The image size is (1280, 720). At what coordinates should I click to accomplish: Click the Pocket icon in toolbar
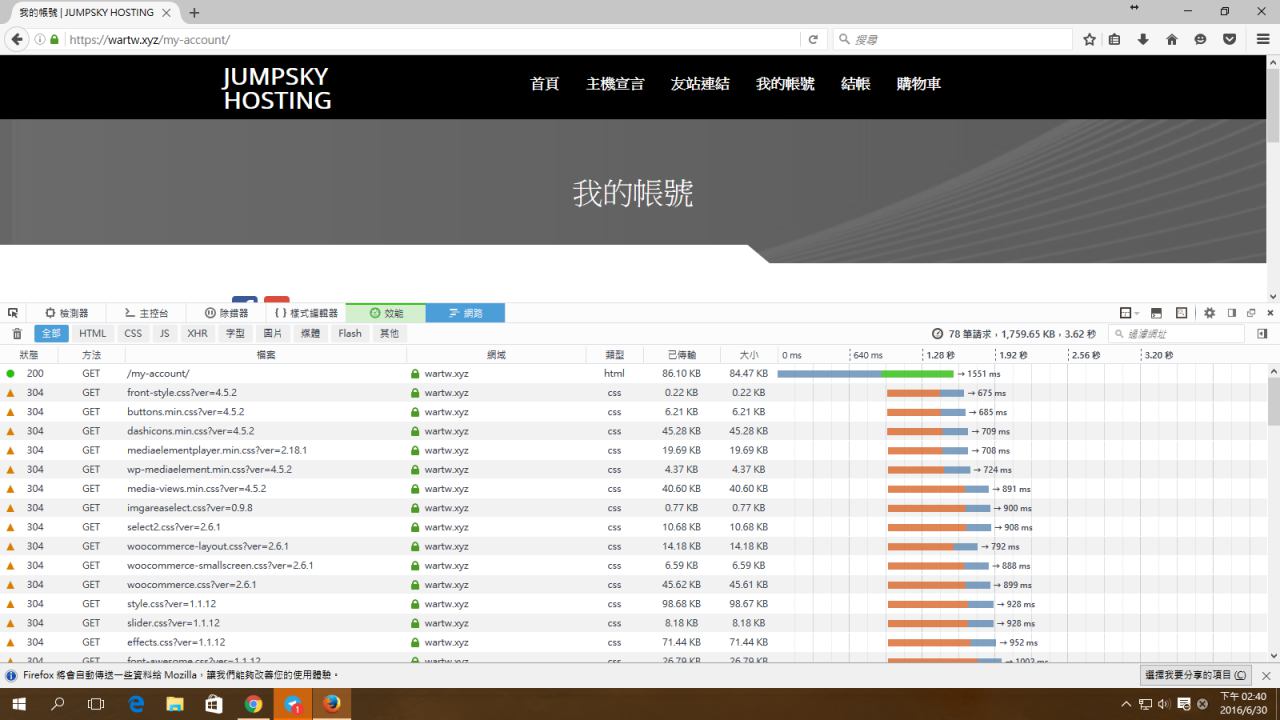click(x=1229, y=40)
